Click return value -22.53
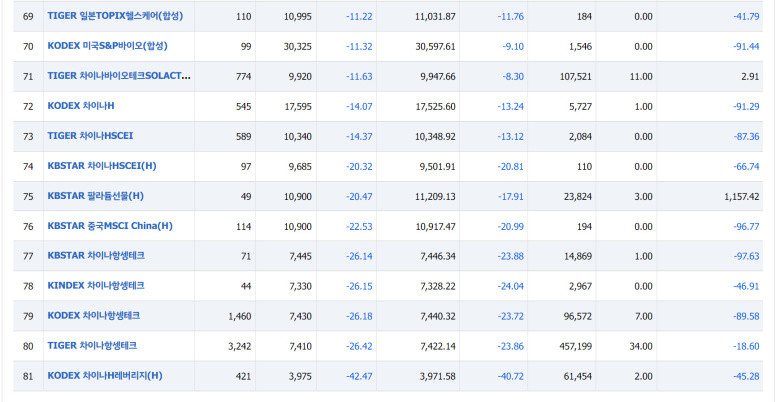 pos(359,226)
